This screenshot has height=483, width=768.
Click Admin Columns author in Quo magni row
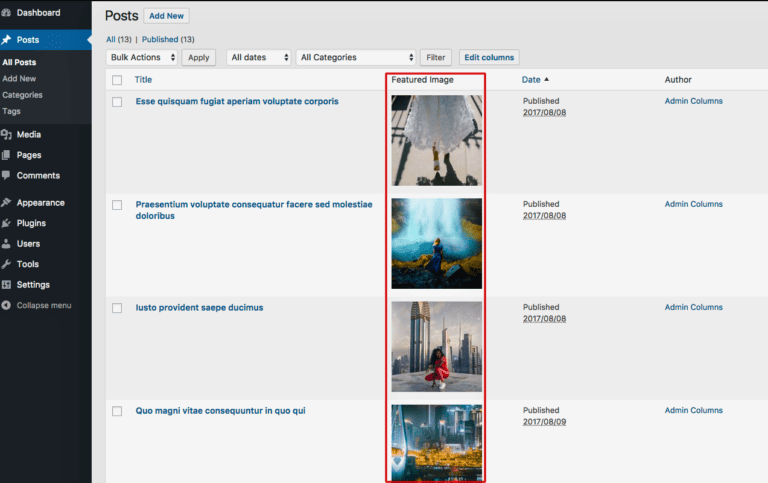tap(694, 410)
